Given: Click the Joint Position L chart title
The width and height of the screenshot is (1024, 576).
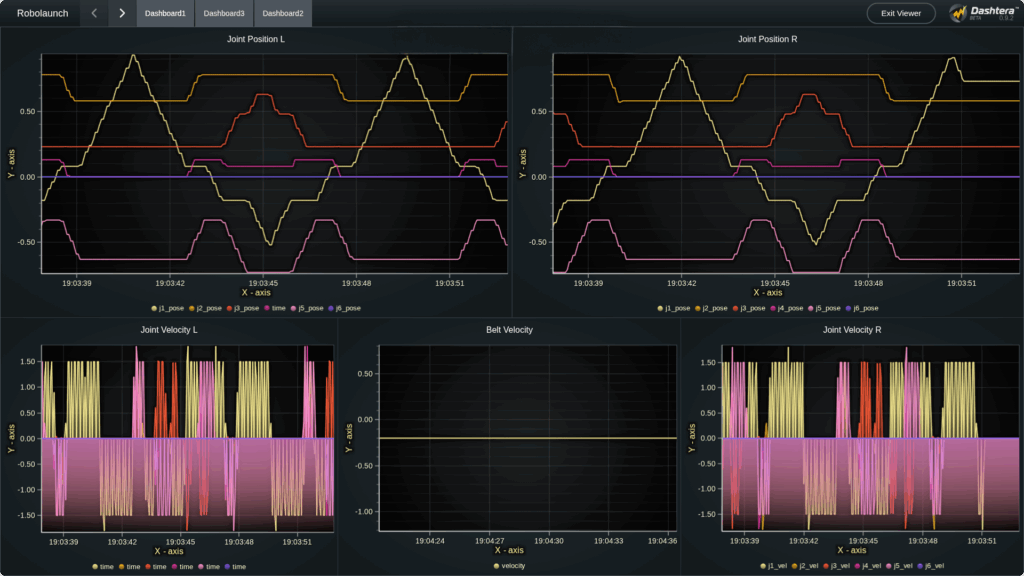Looking at the screenshot, I should tap(256, 39).
